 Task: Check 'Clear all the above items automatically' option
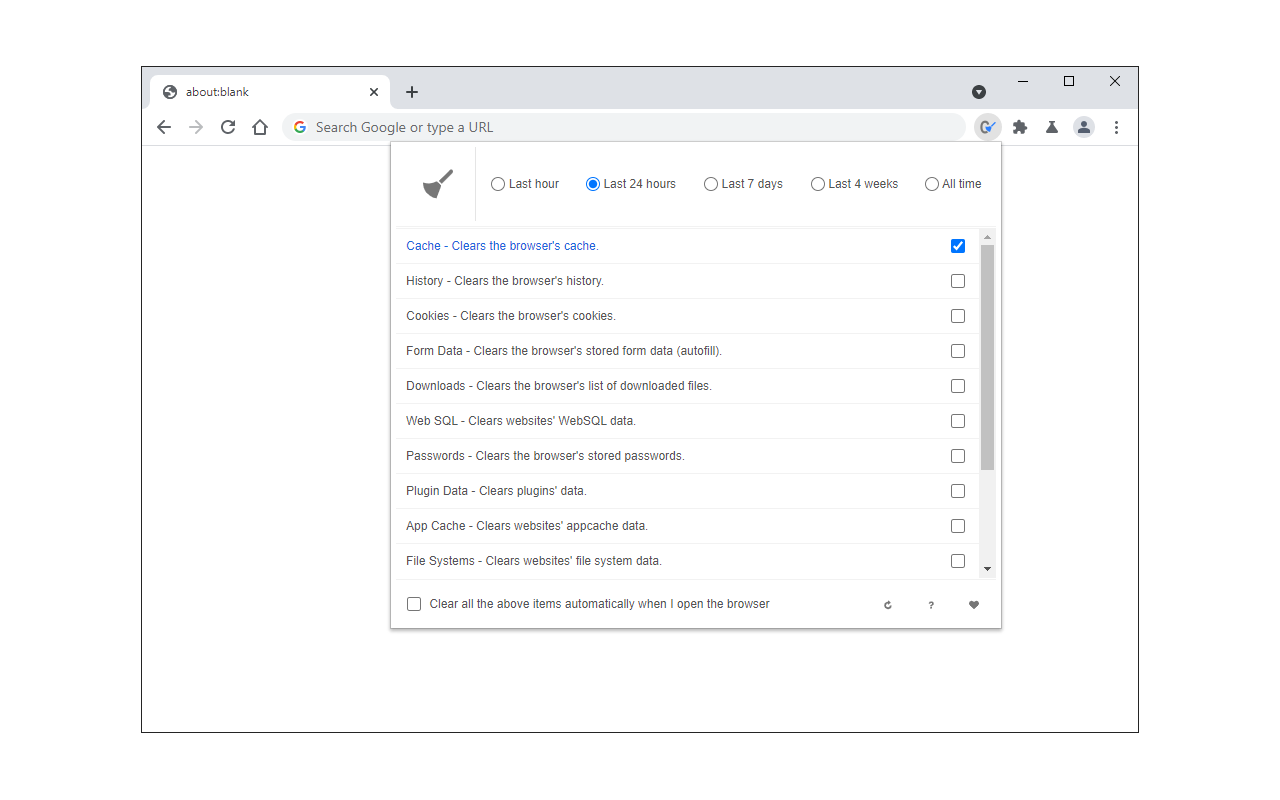pos(414,604)
